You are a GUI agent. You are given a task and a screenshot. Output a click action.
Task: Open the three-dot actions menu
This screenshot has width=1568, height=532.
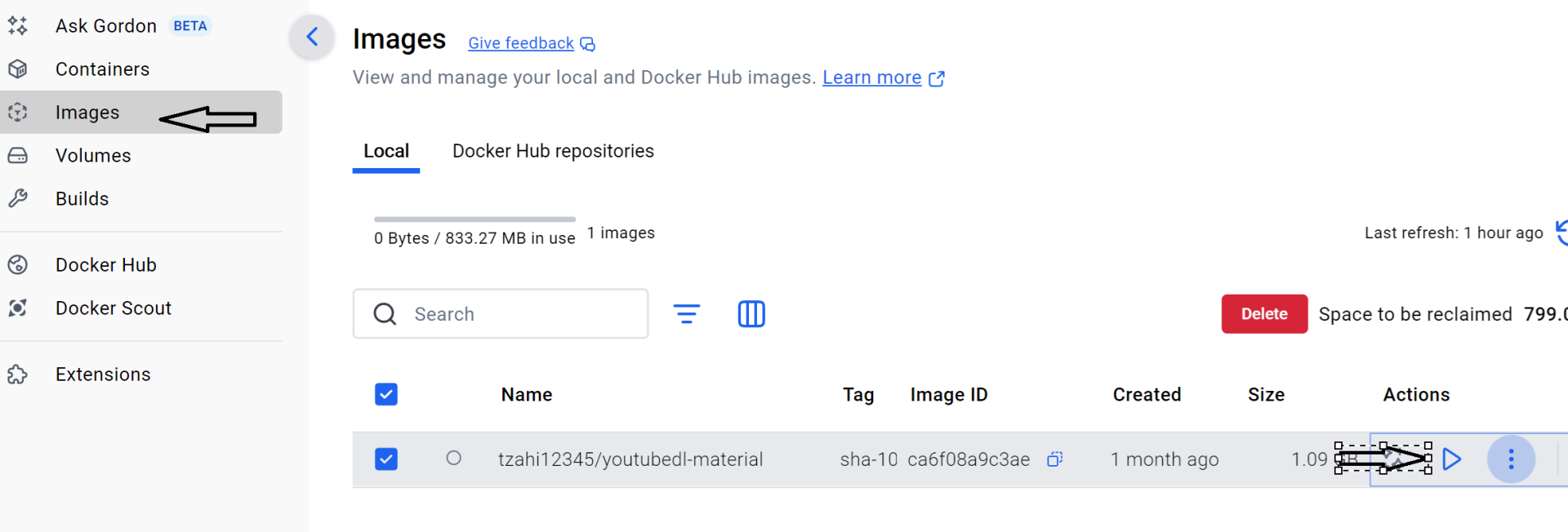coord(1511,459)
